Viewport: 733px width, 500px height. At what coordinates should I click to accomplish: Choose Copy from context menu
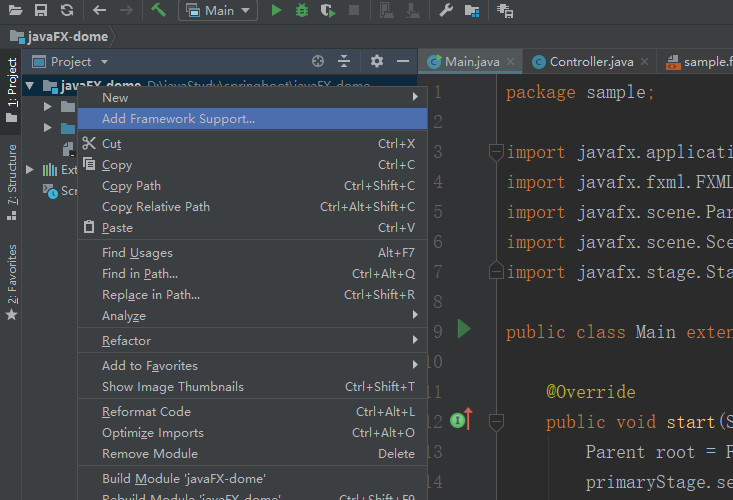pos(252,164)
